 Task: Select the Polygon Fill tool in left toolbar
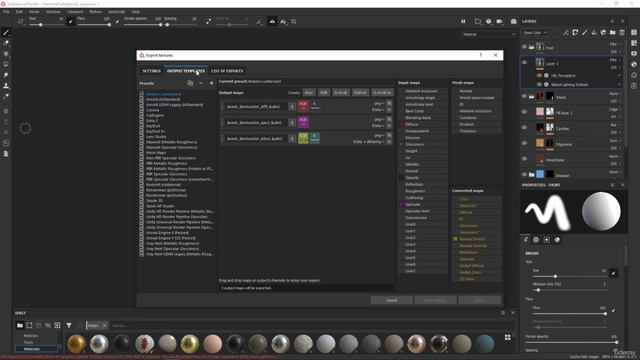(6, 64)
